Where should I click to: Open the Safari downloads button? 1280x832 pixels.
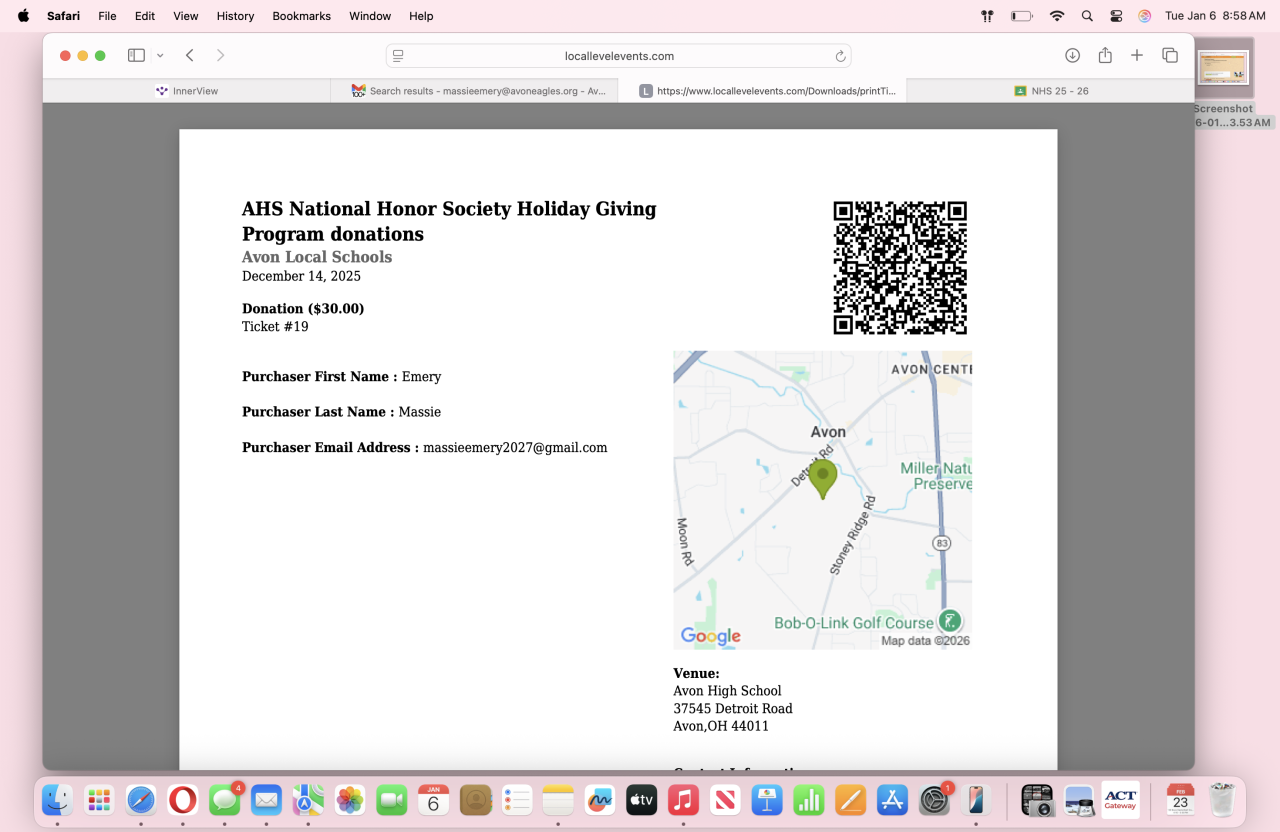[x=1072, y=56]
